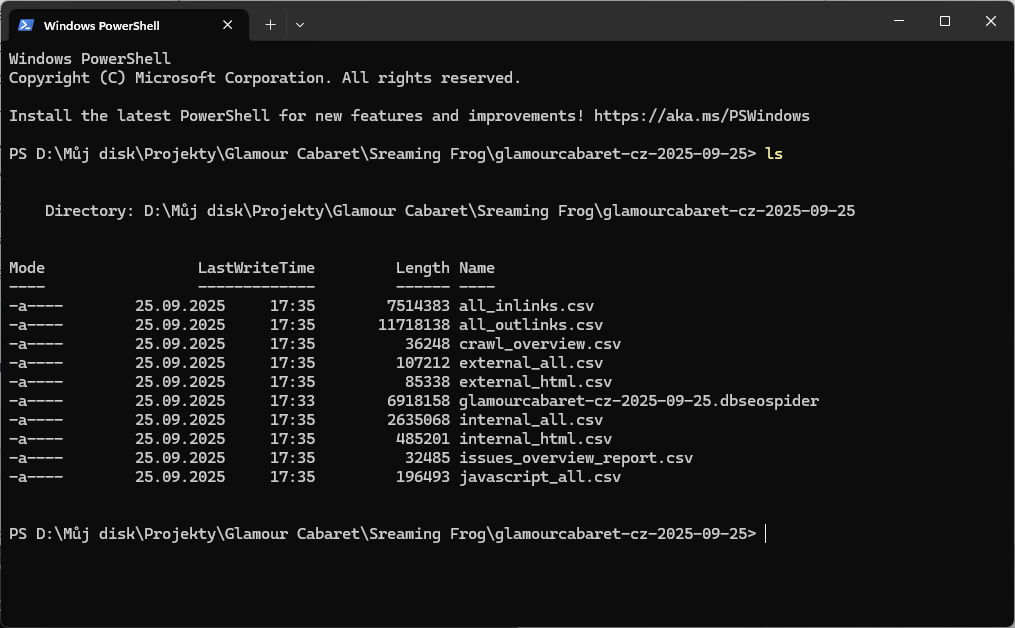Maximize the terminal window
This screenshot has height=628, width=1015.
click(944, 21)
